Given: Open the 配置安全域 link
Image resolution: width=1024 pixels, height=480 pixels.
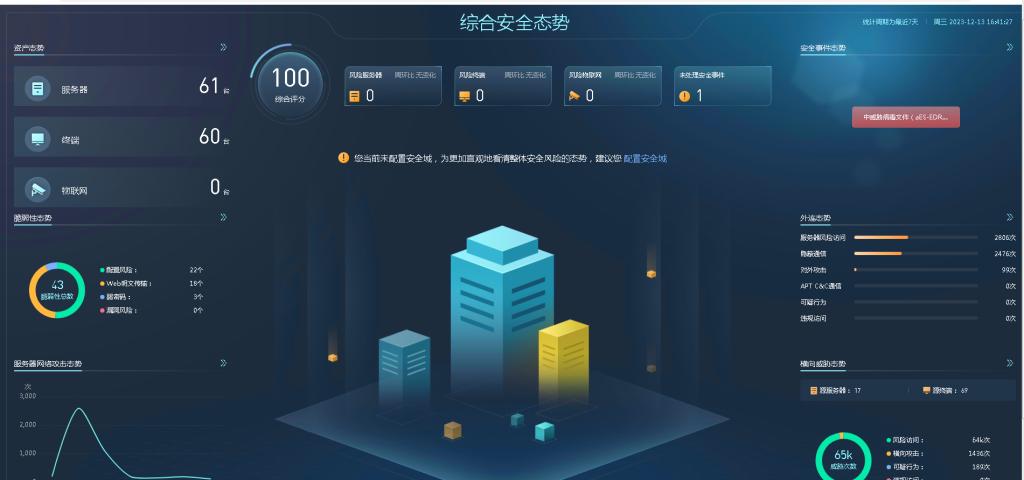Looking at the screenshot, I should pos(645,158).
